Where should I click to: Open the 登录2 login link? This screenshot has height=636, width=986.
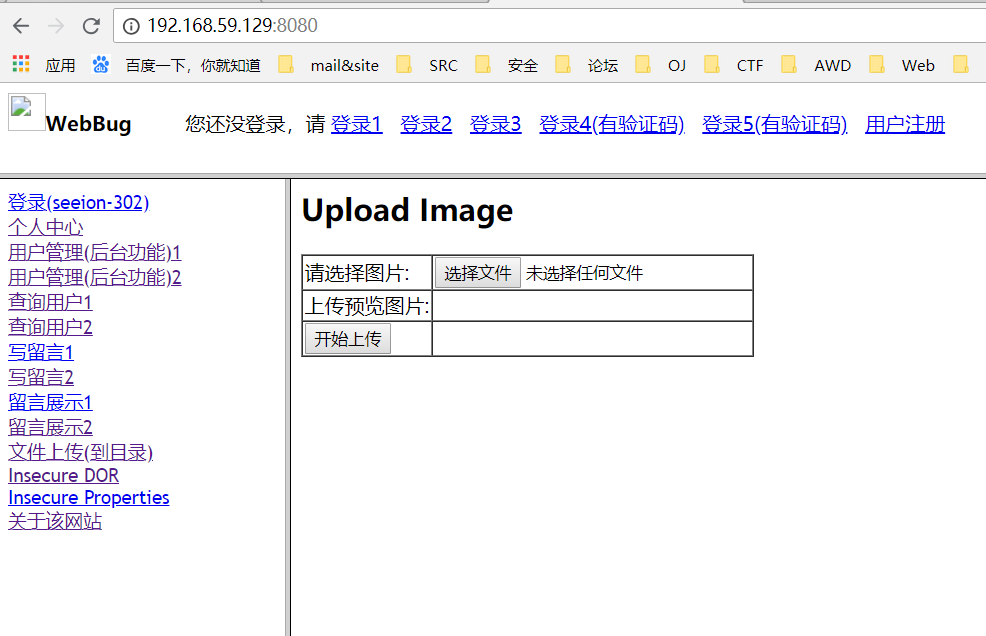tap(426, 125)
